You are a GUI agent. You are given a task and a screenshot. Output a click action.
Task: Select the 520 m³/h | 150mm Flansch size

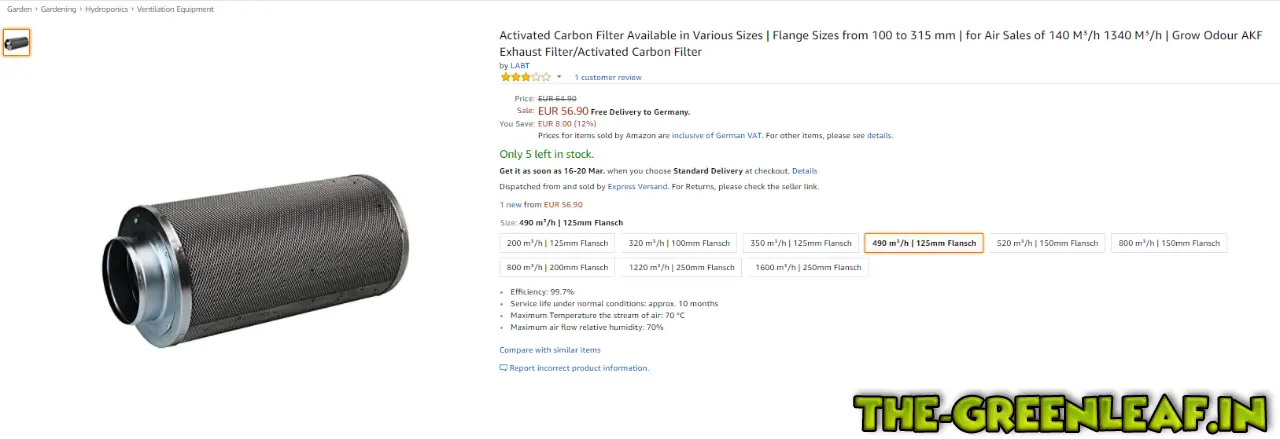(x=1047, y=243)
